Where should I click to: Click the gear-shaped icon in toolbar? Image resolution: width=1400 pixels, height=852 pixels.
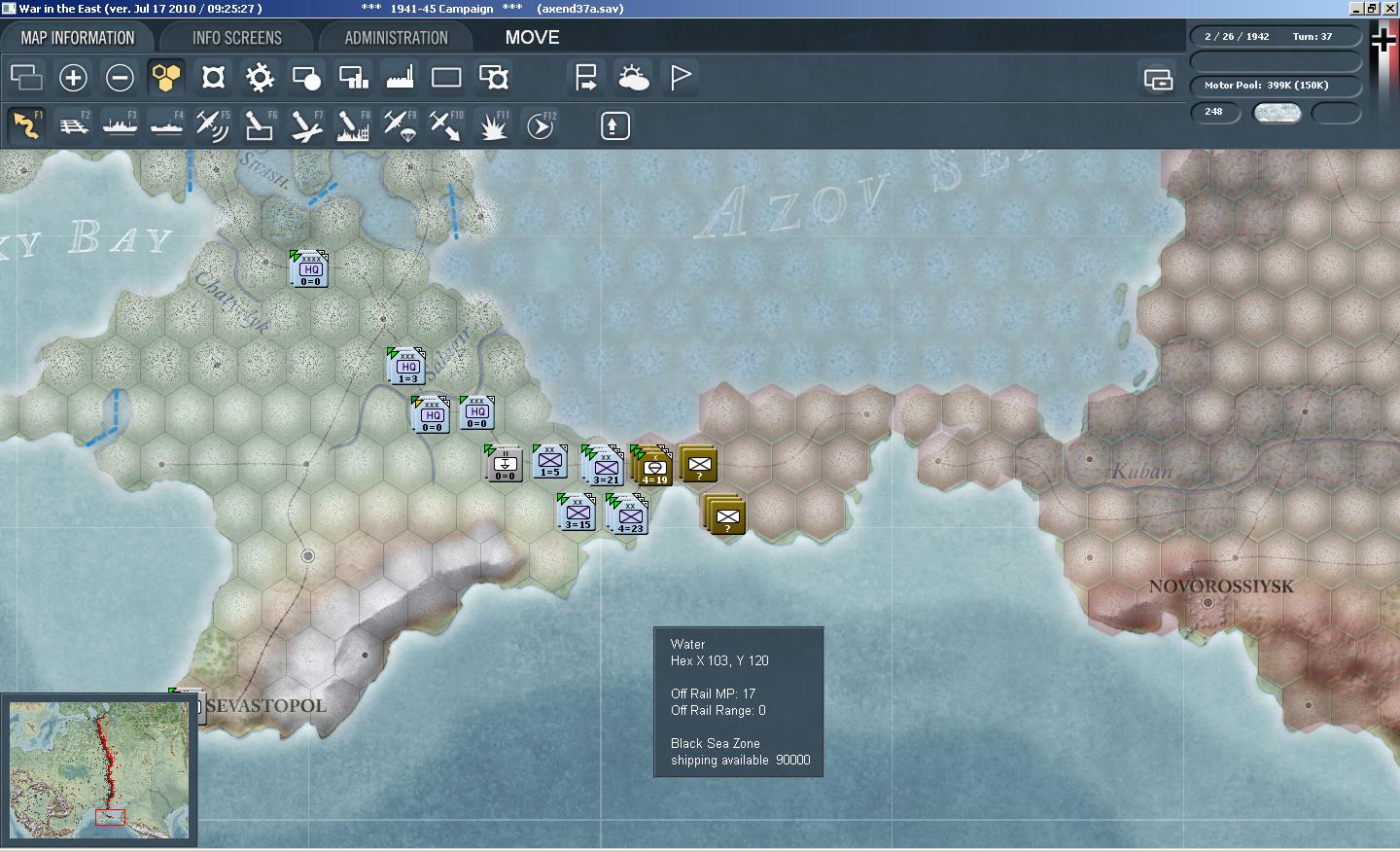pos(260,77)
